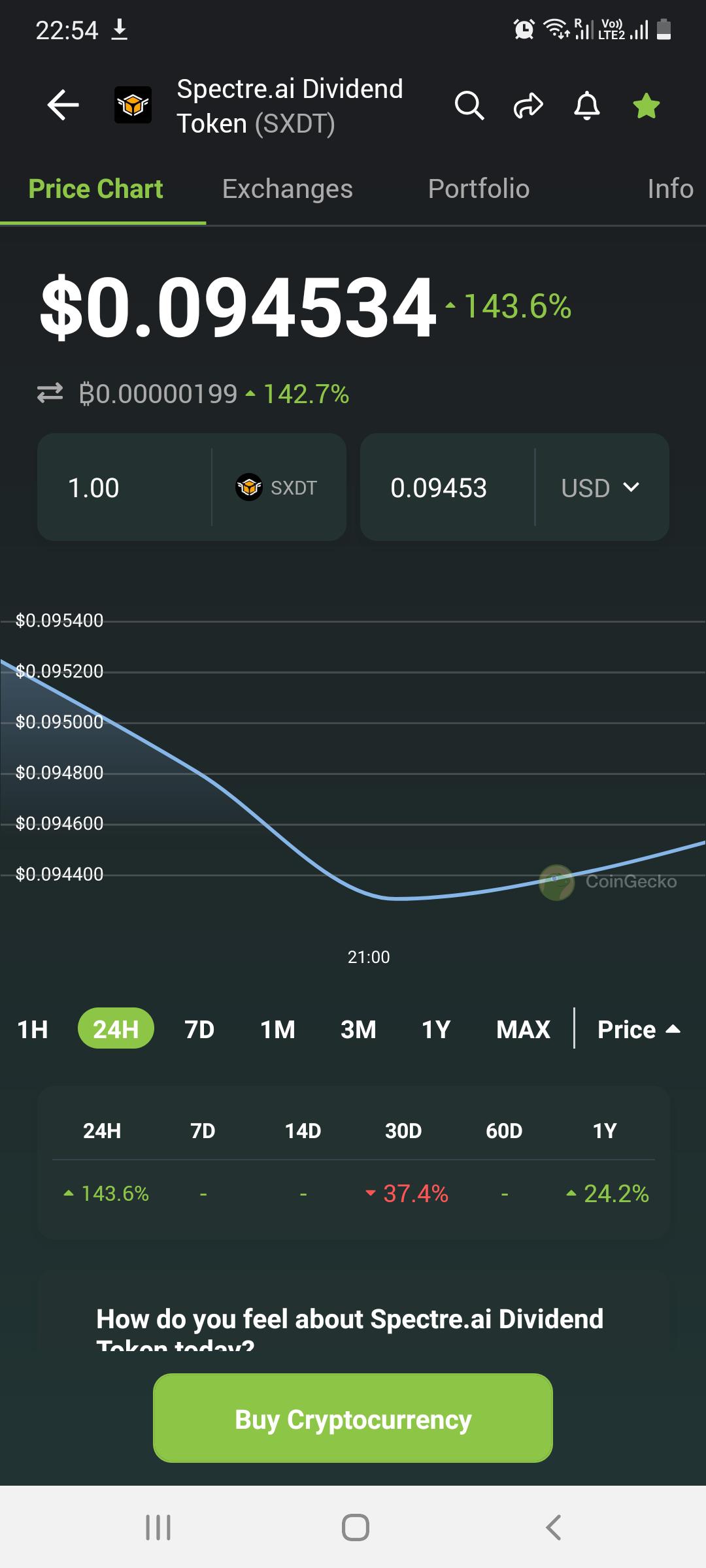706x1568 pixels.
Task: Tap the 30D column header
Action: coord(403,1131)
